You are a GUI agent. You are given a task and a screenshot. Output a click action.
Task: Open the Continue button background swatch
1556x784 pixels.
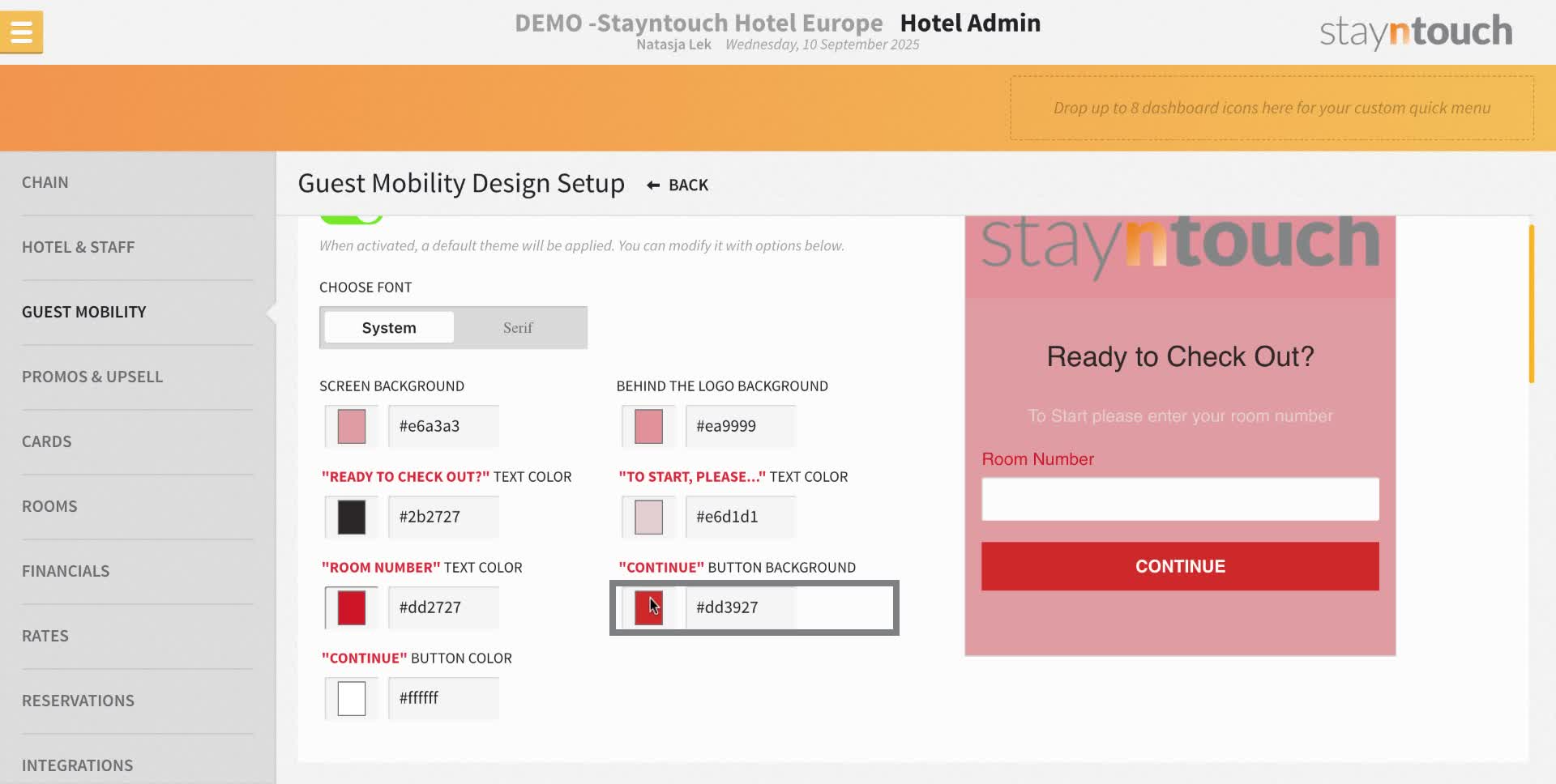[x=648, y=607]
